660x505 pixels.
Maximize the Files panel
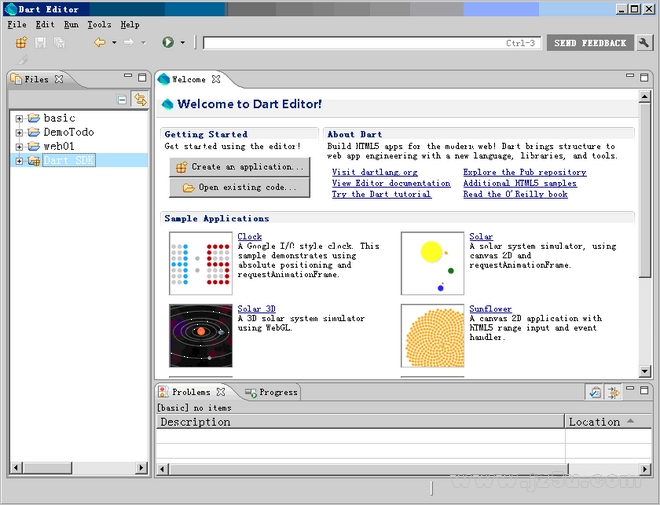(142, 77)
